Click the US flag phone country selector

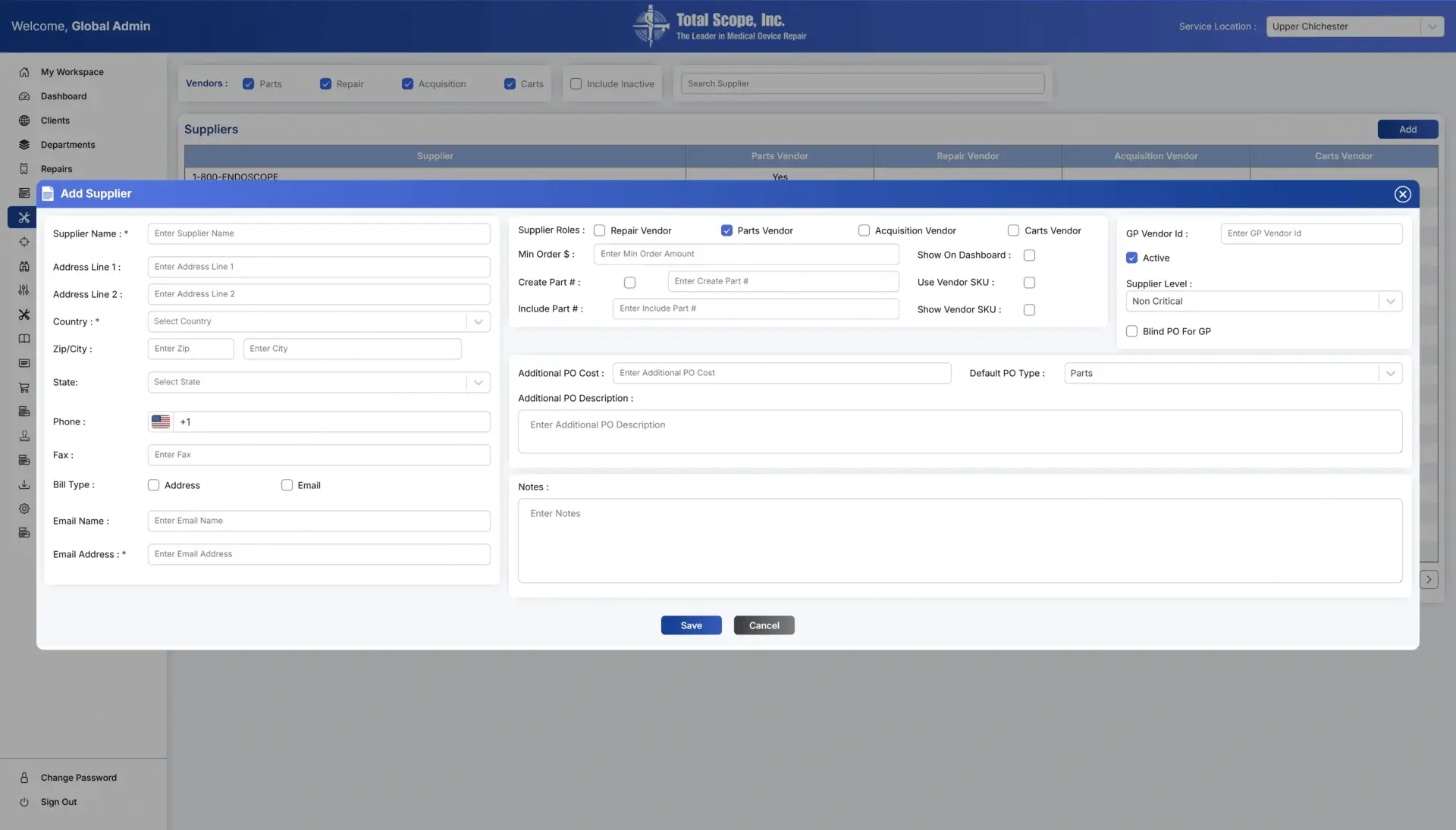pos(161,422)
